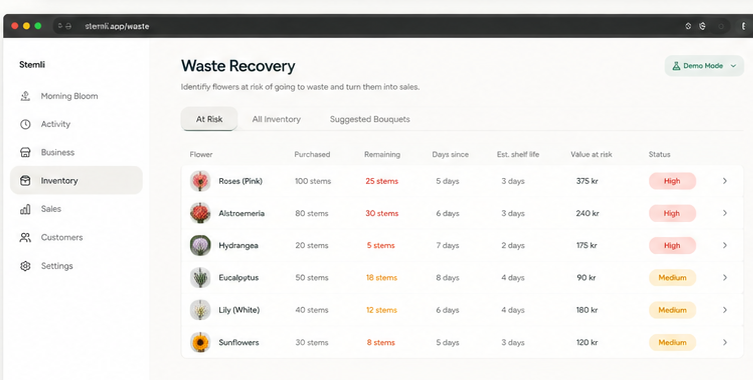This screenshot has height=380, width=753.
Task: Click the Activity clock icon
Action: (25, 124)
